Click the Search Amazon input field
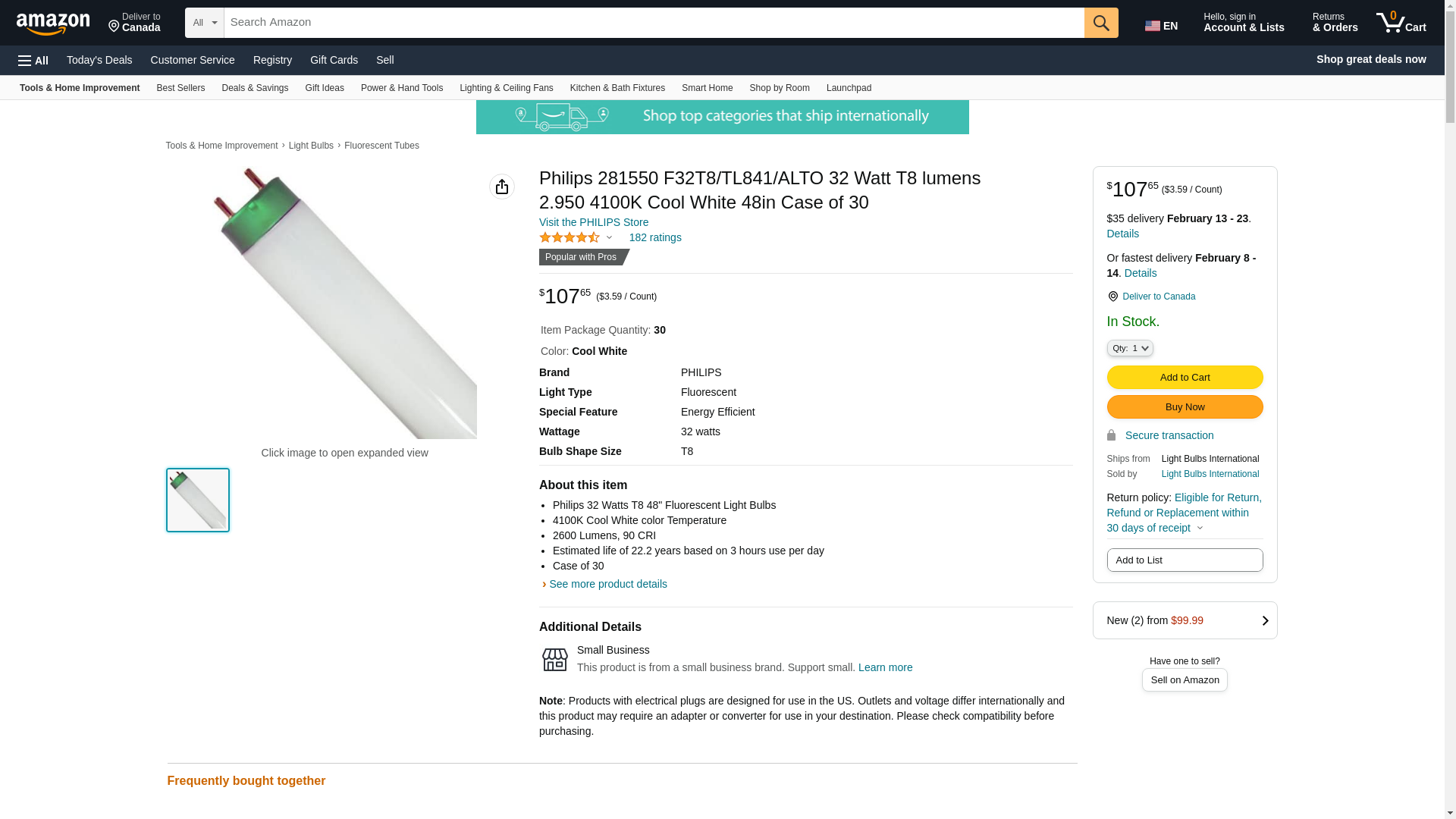This screenshot has height=819, width=1456. (x=653, y=23)
